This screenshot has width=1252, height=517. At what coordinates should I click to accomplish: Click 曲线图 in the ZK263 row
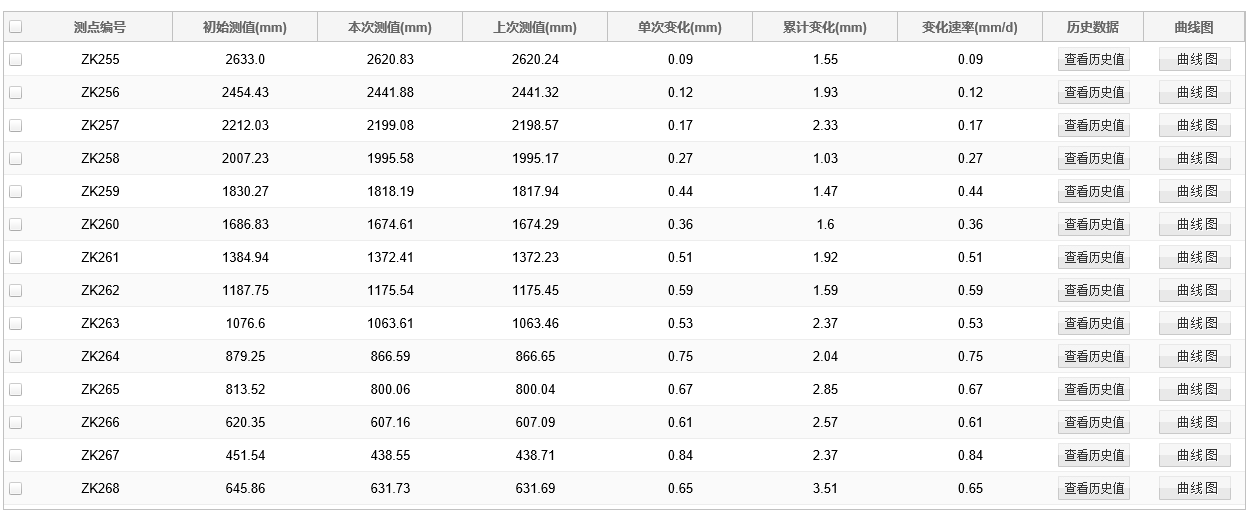[1195, 324]
